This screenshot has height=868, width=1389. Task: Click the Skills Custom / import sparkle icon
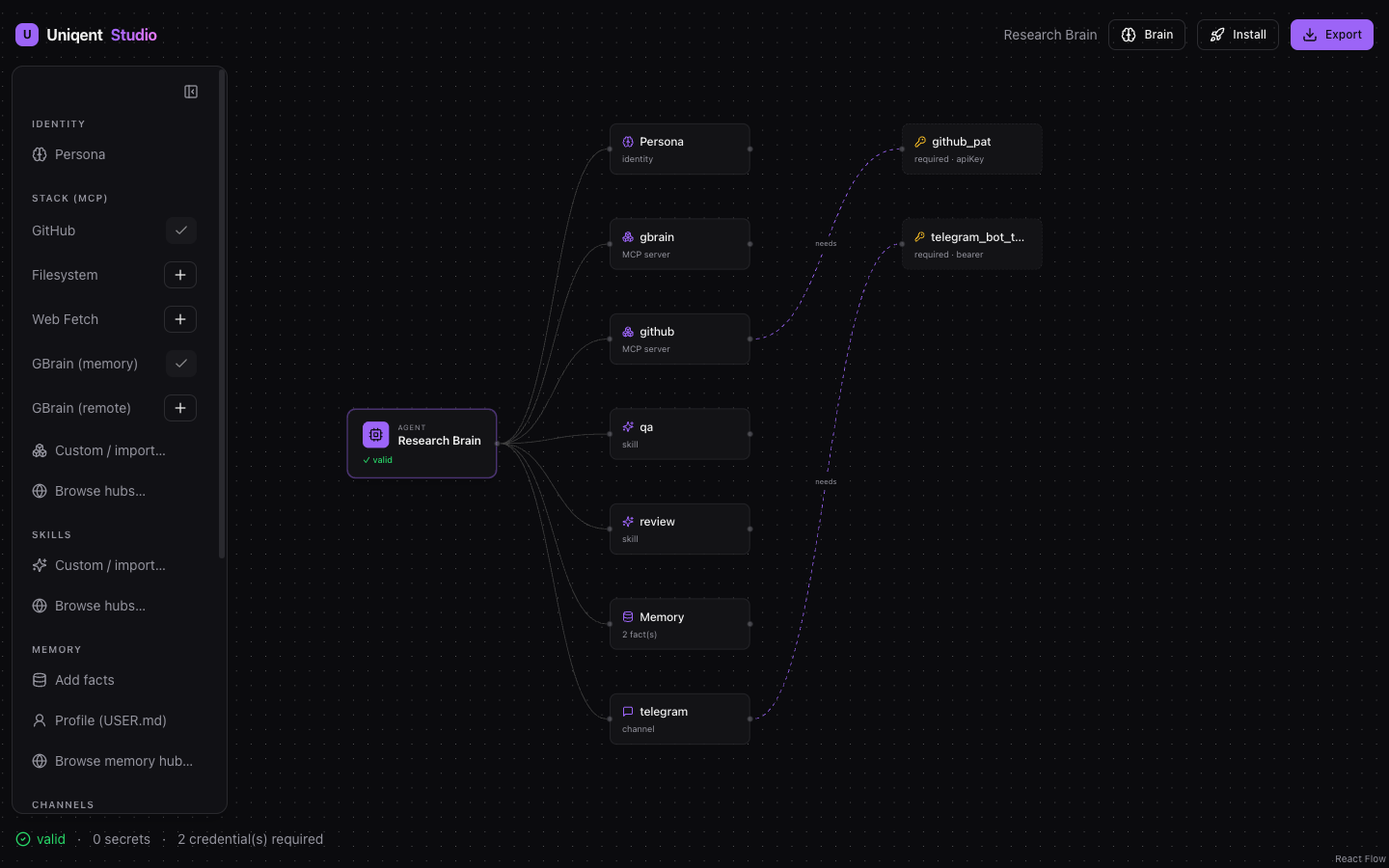(x=40, y=565)
